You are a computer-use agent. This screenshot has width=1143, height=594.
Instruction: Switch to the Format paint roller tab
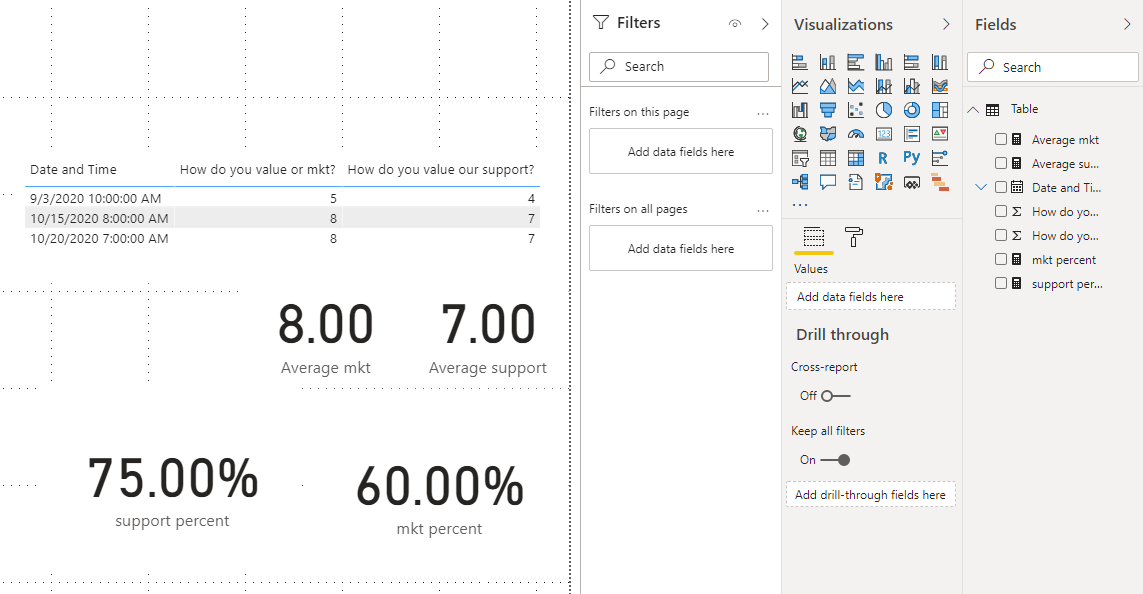[x=854, y=237]
